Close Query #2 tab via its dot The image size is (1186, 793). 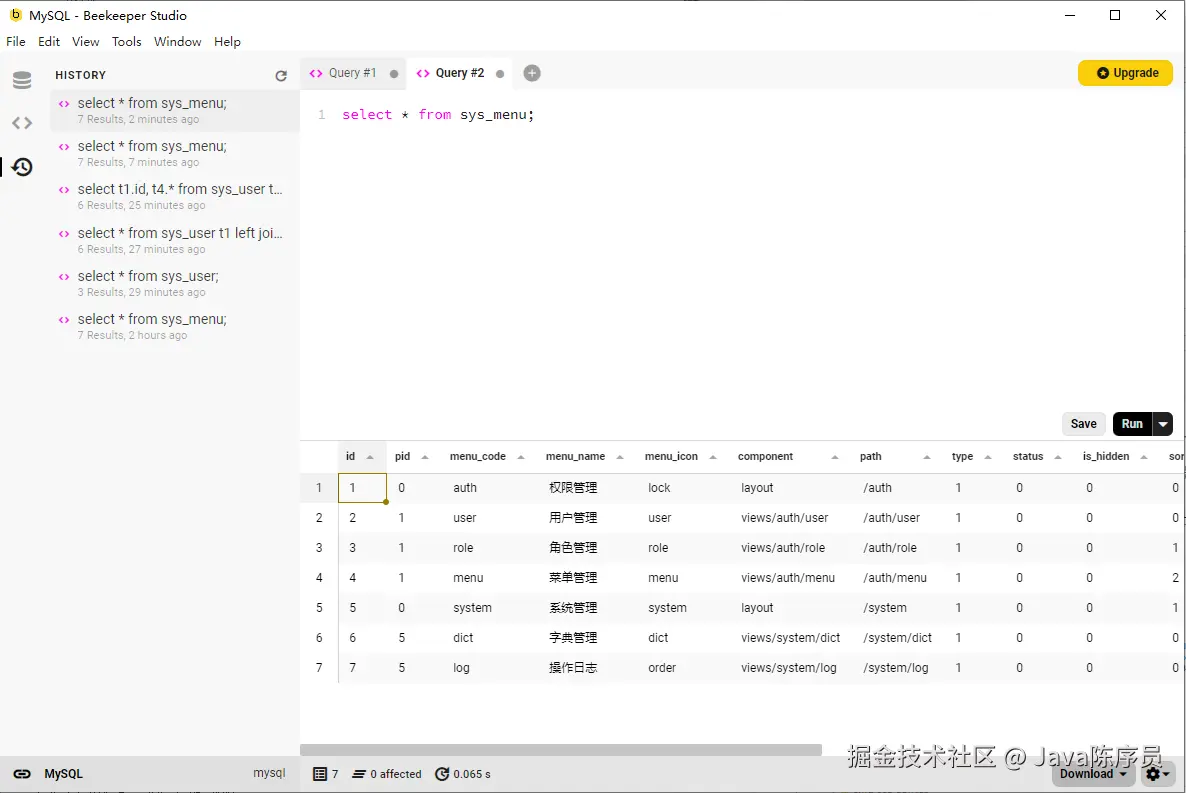(x=500, y=73)
